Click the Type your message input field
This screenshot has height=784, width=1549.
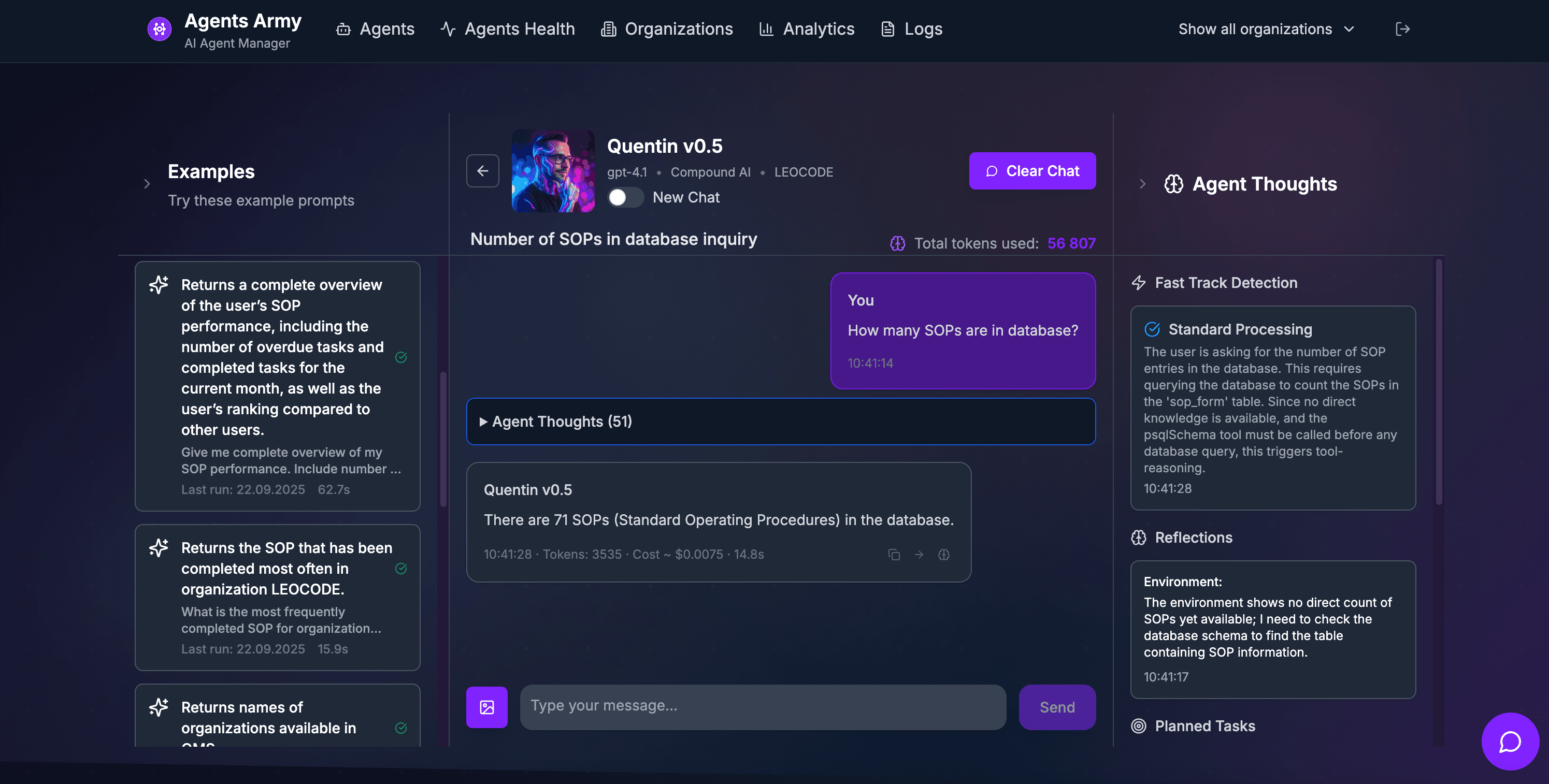click(x=763, y=706)
